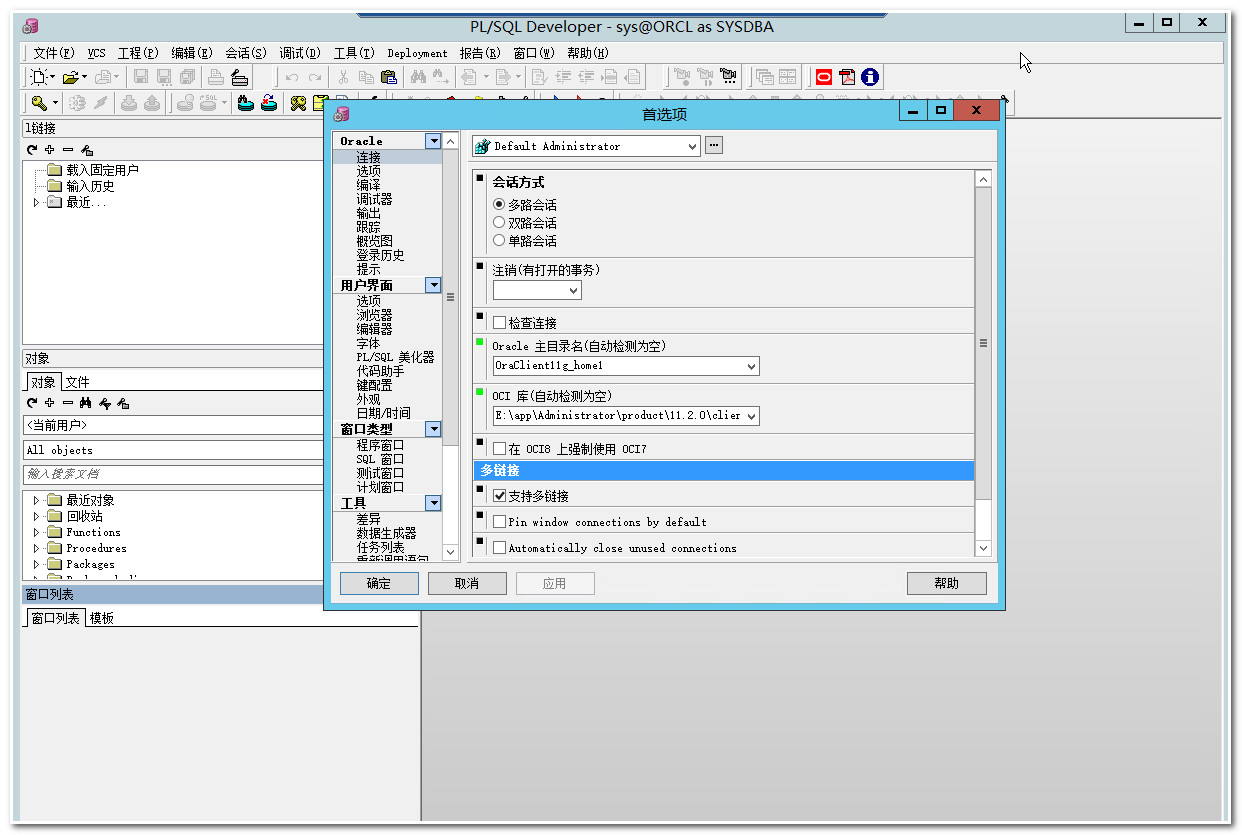The height and width of the screenshot is (835, 1242).
Task: Collapse the Oracle section in preferences list
Action: click(x=433, y=141)
